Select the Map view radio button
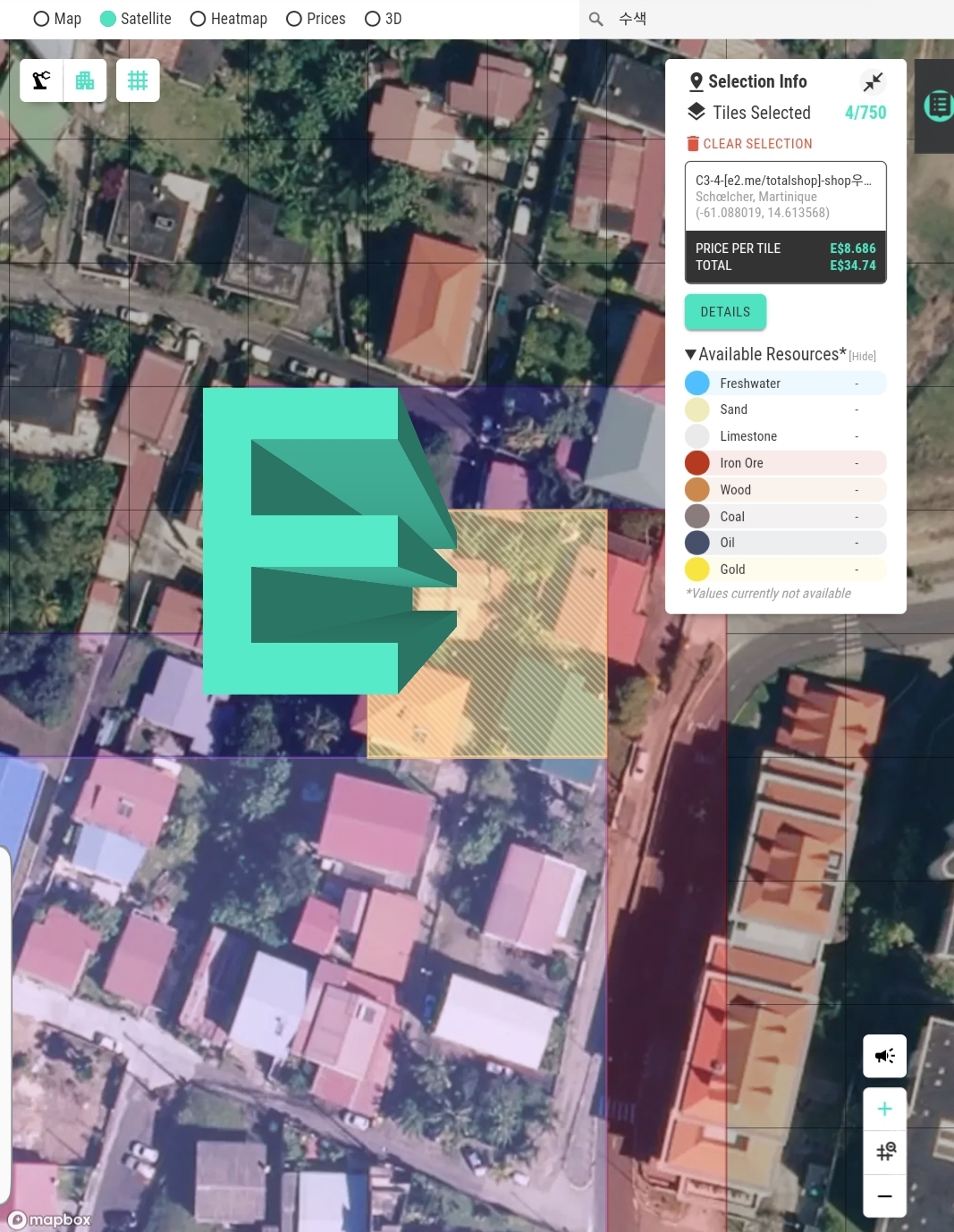 (x=41, y=19)
